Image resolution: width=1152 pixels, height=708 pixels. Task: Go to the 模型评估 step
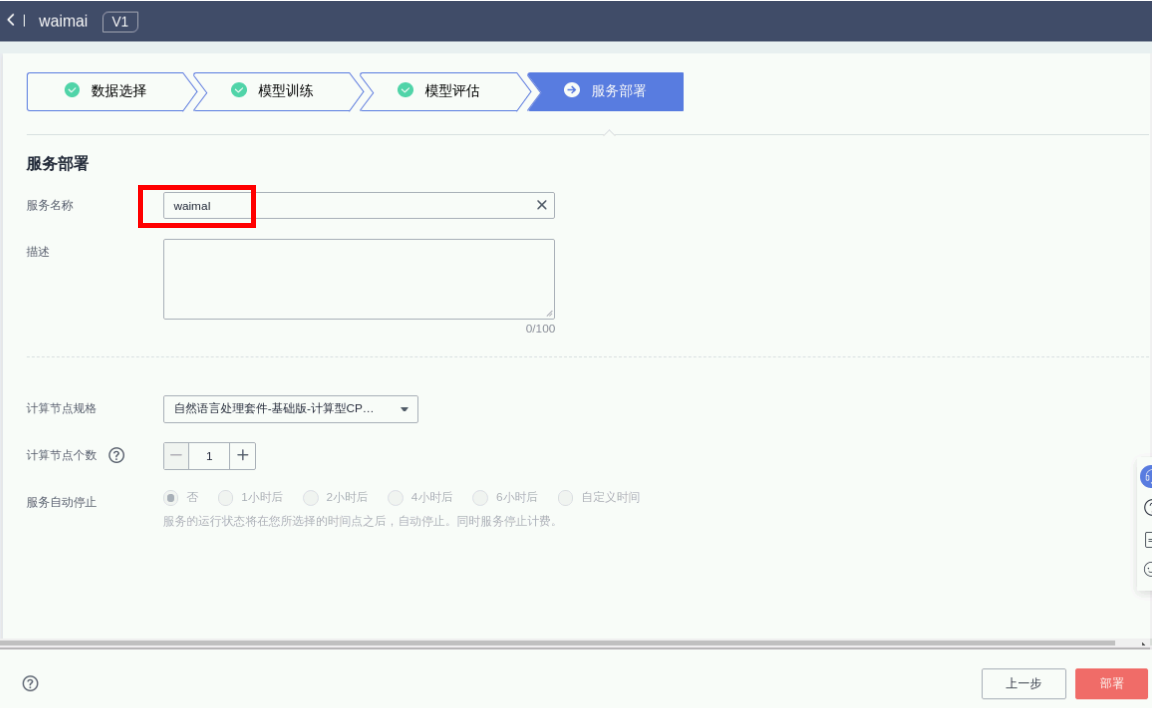point(441,91)
